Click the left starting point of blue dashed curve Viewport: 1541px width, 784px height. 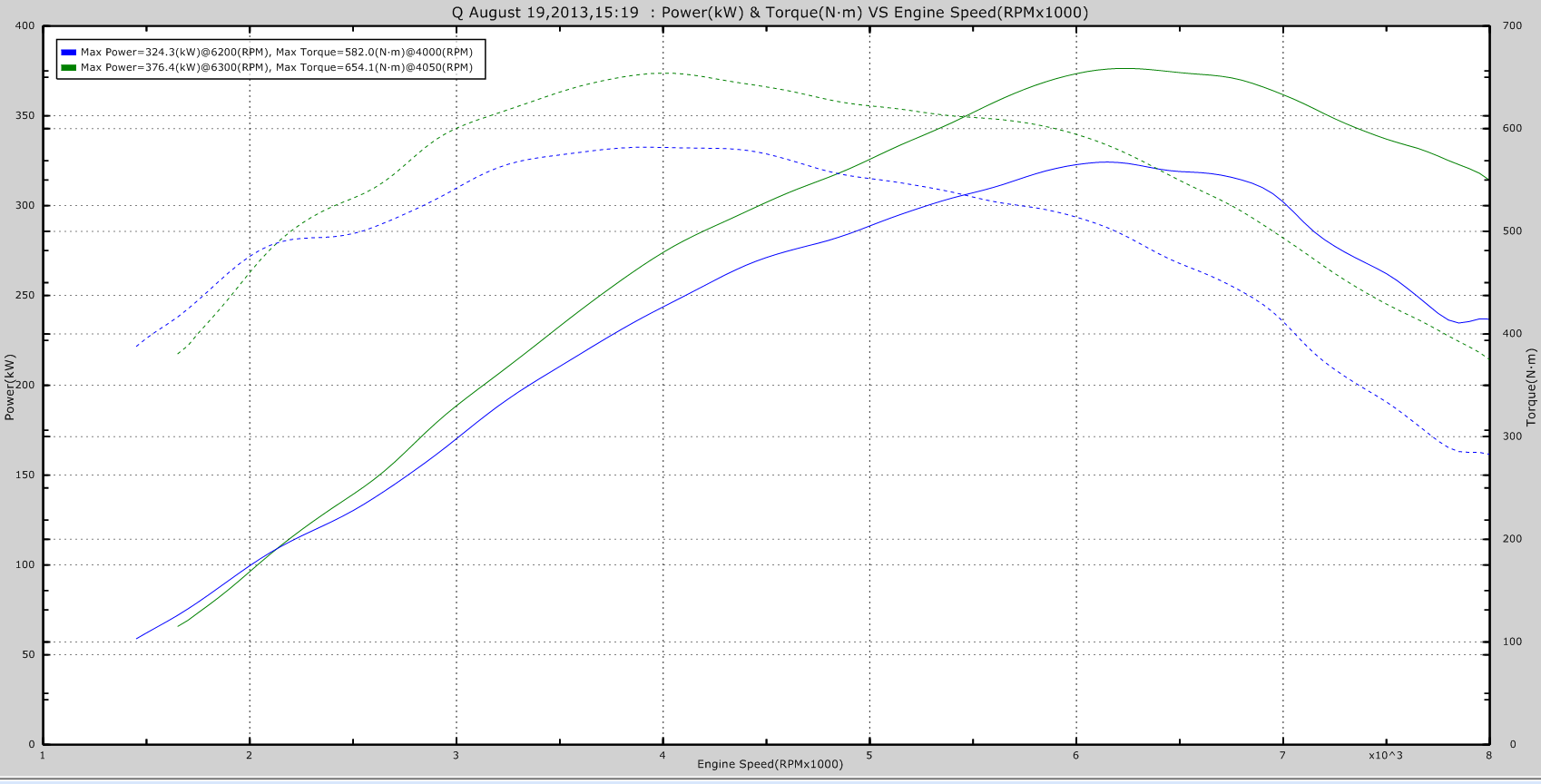click(137, 346)
